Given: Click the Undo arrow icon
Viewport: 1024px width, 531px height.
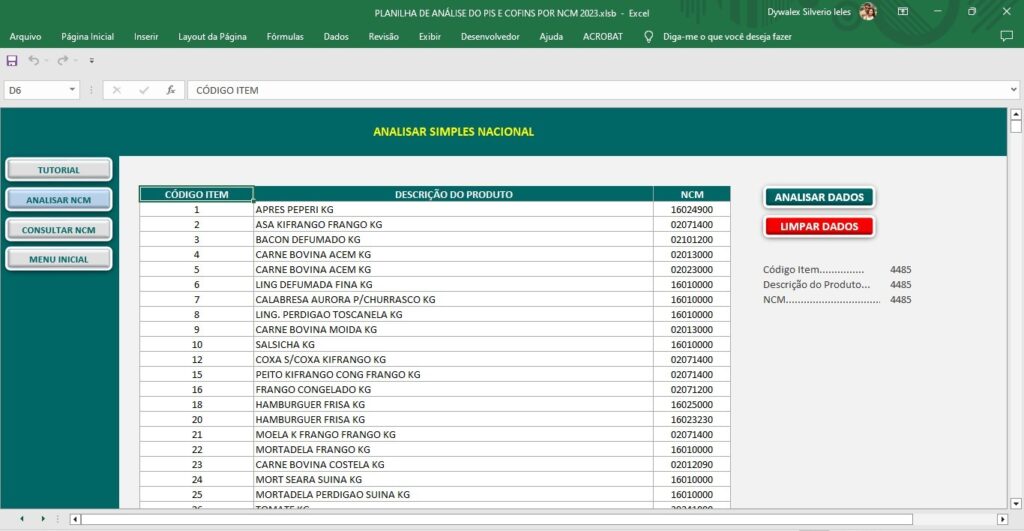Looking at the screenshot, I should click(34, 61).
